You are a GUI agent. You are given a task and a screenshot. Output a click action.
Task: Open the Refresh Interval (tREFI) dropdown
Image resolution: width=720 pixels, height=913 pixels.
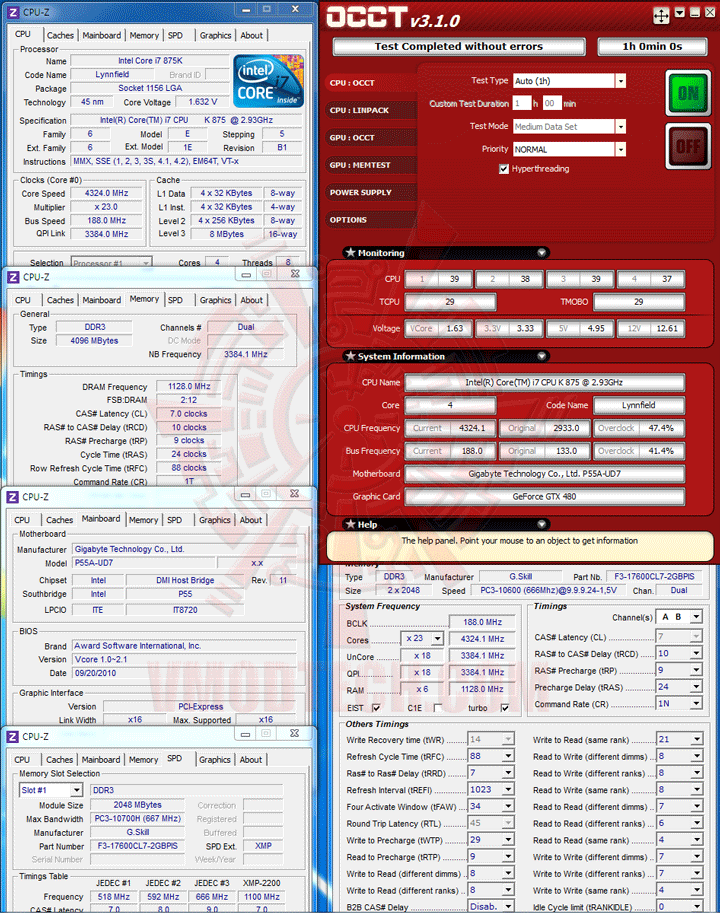(508, 790)
